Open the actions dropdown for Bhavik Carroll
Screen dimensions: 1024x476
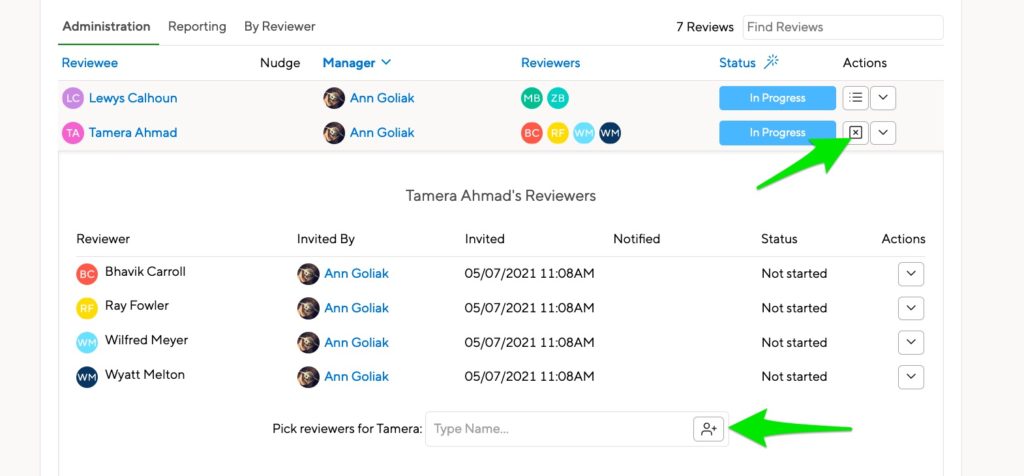(911, 274)
